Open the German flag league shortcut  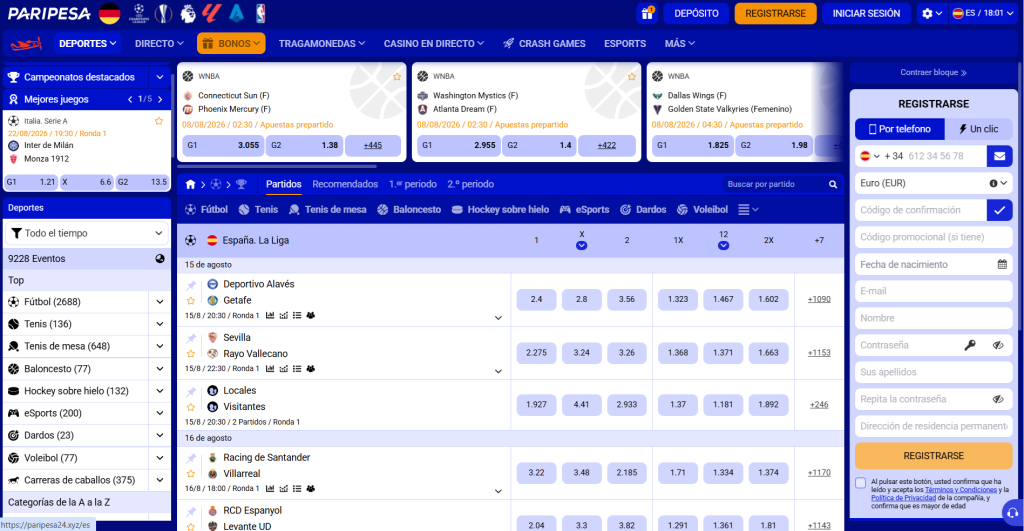[x=109, y=13]
